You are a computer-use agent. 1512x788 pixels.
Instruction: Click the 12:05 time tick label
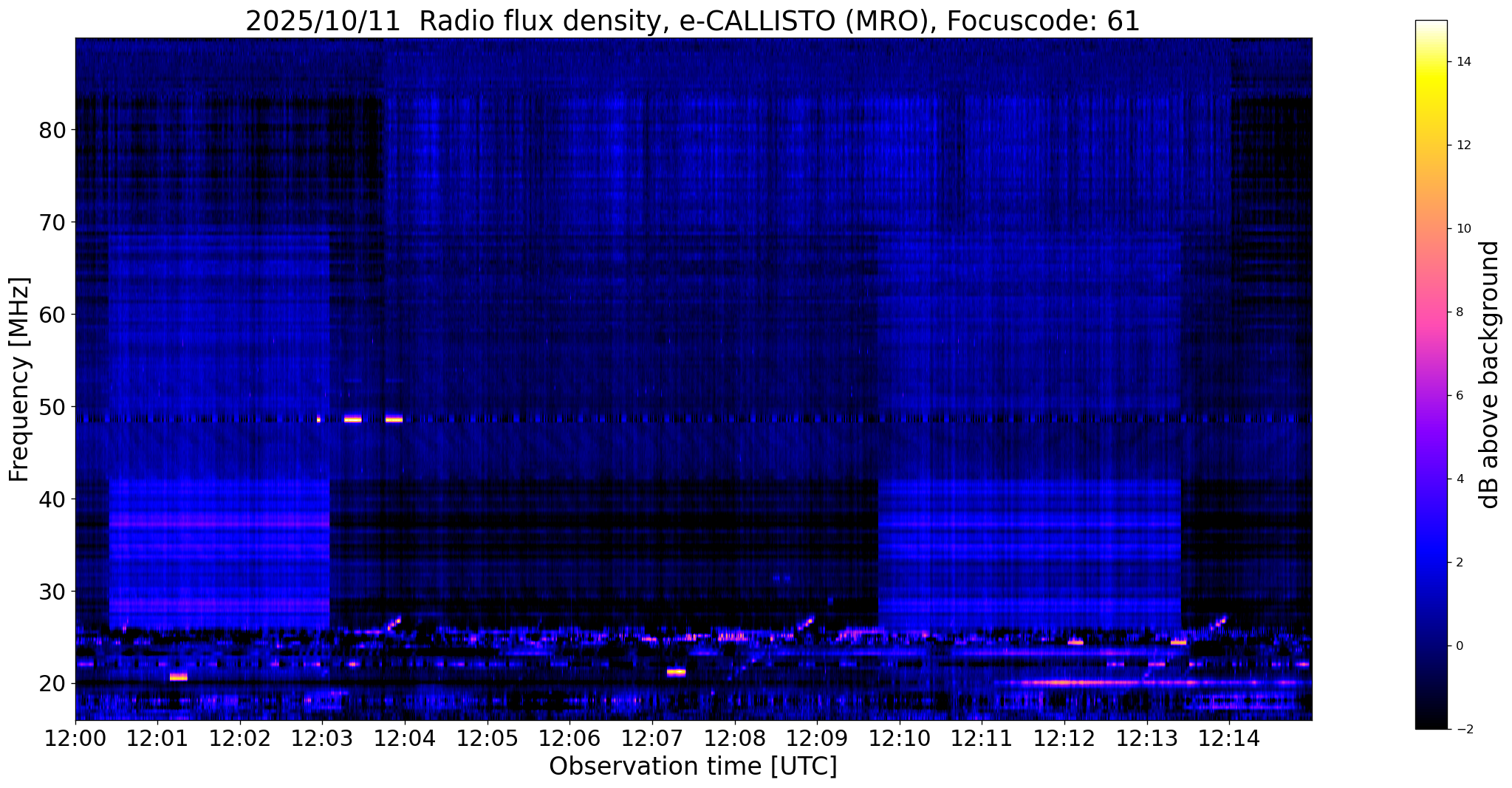click(488, 739)
